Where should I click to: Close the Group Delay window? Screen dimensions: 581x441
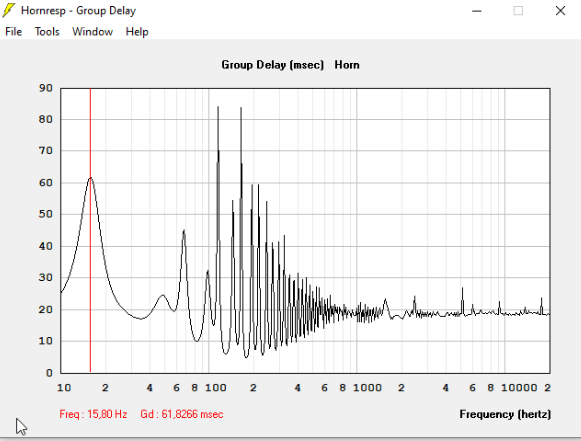(x=560, y=11)
